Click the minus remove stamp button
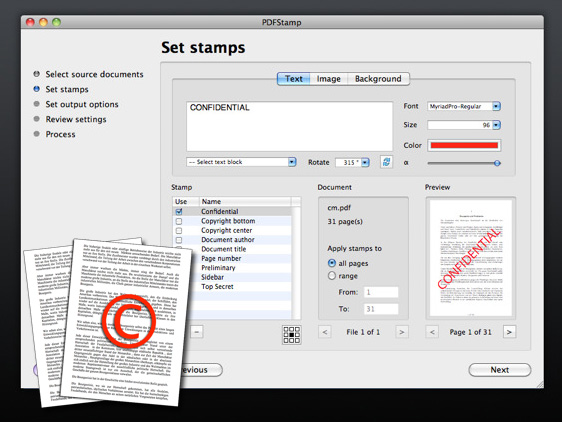Viewport: 562px width, 422px height. (x=196, y=332)
